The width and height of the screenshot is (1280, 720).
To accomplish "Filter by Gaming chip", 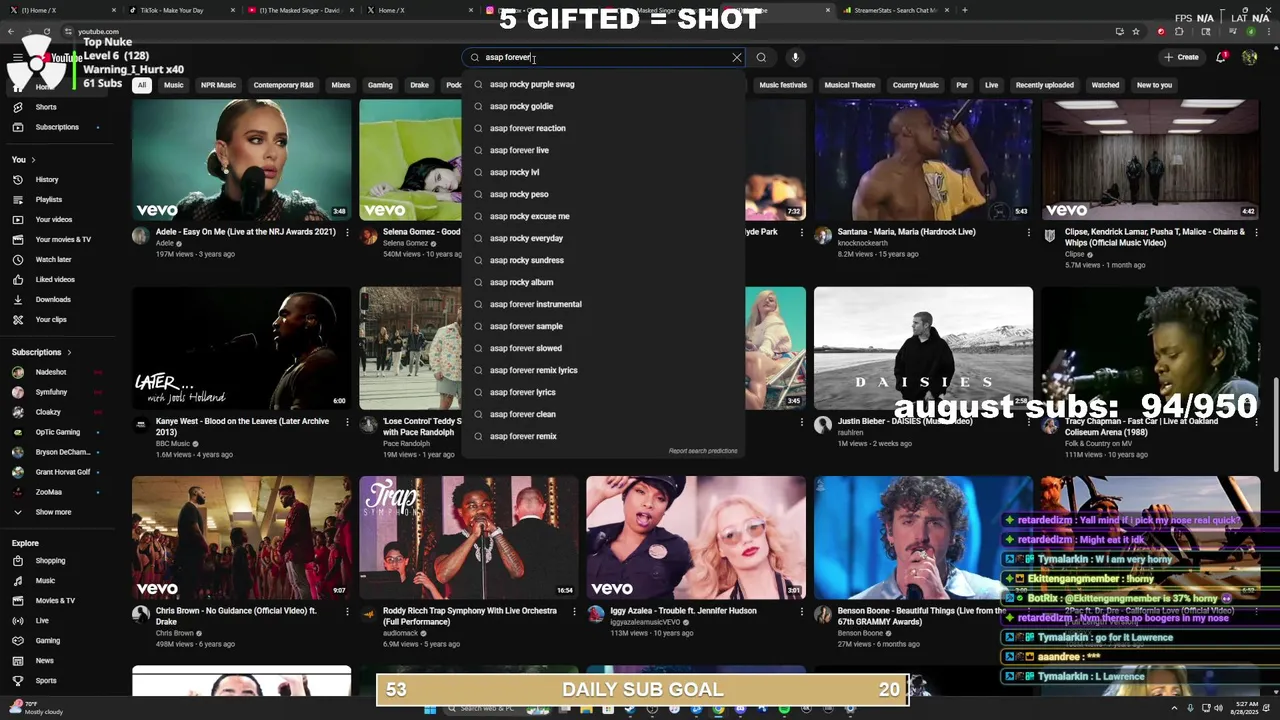I will [380, 85].
